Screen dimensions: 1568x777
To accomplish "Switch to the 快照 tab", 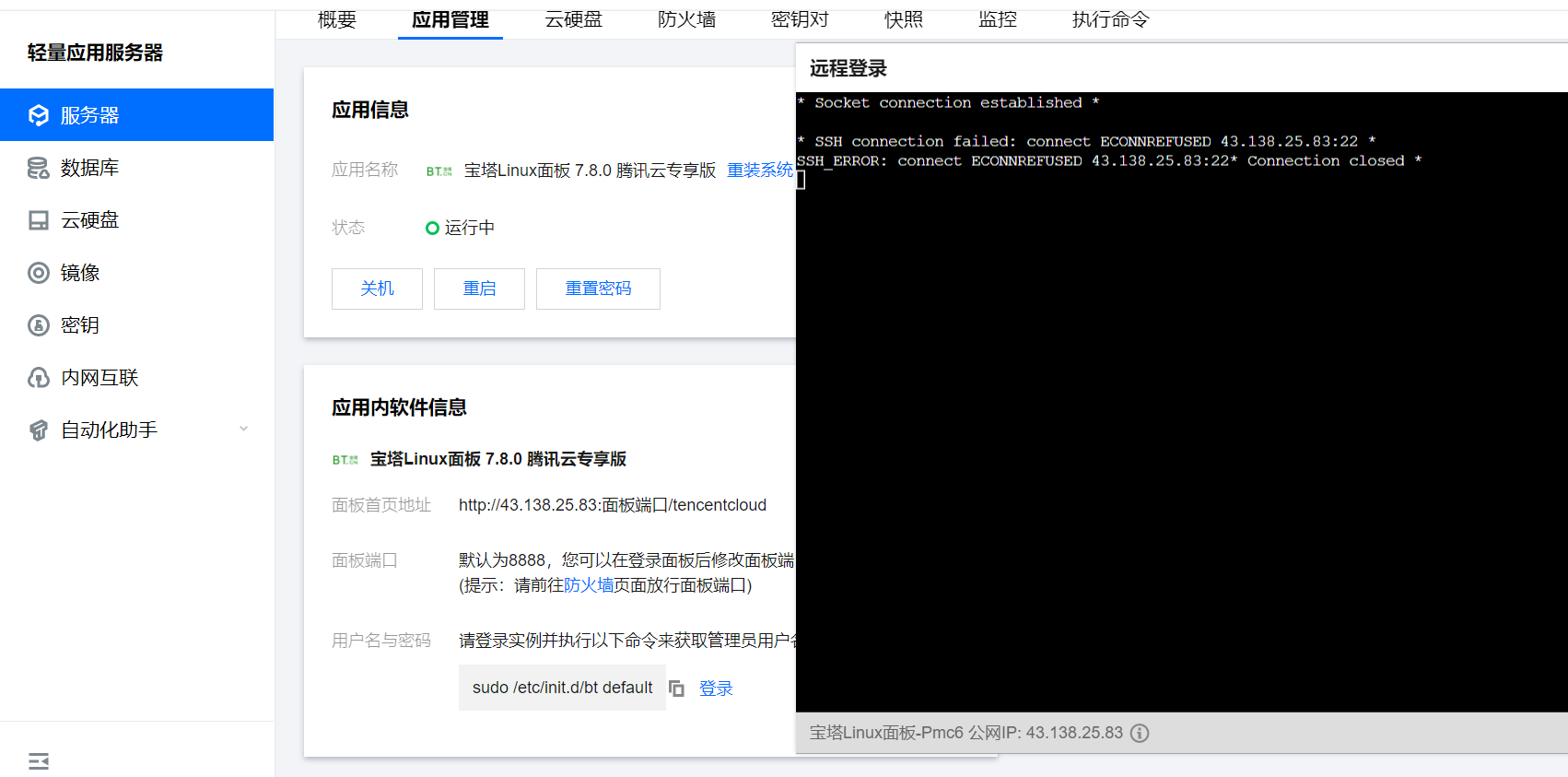I will (x=903, y=19).
